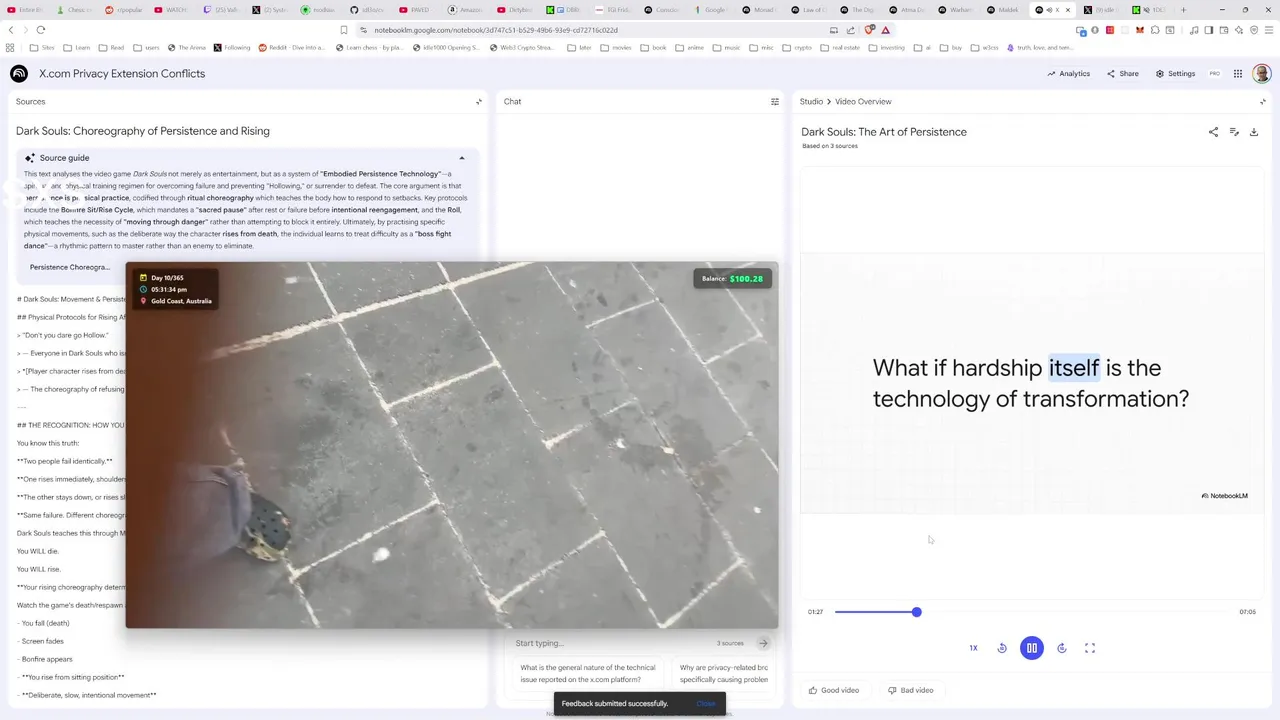1280x720 pixels.
Task: Click the video progress slider handle
Action: click(x=916, y=612)
